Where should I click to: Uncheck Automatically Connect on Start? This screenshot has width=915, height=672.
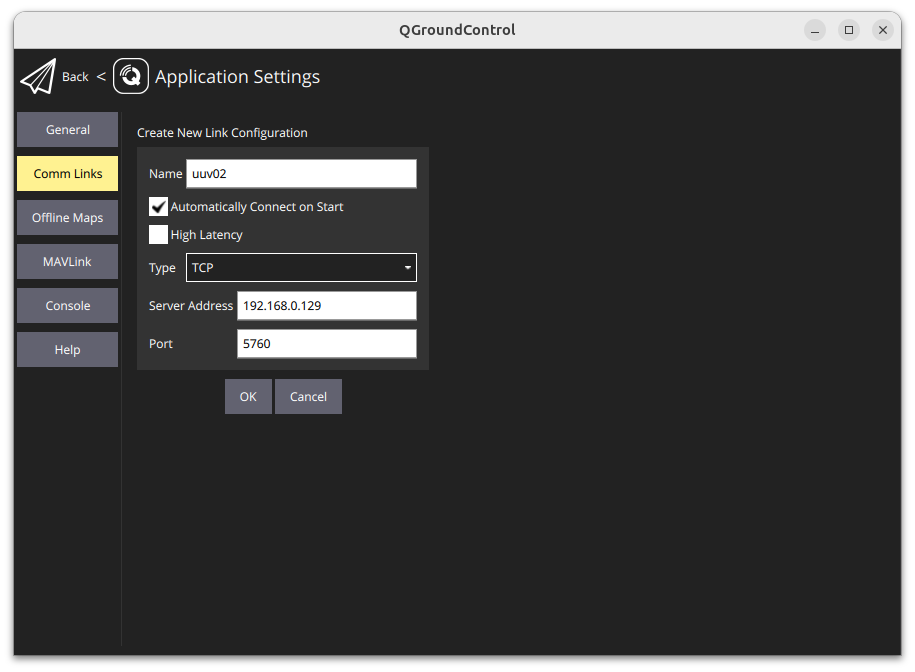[158, 206]
